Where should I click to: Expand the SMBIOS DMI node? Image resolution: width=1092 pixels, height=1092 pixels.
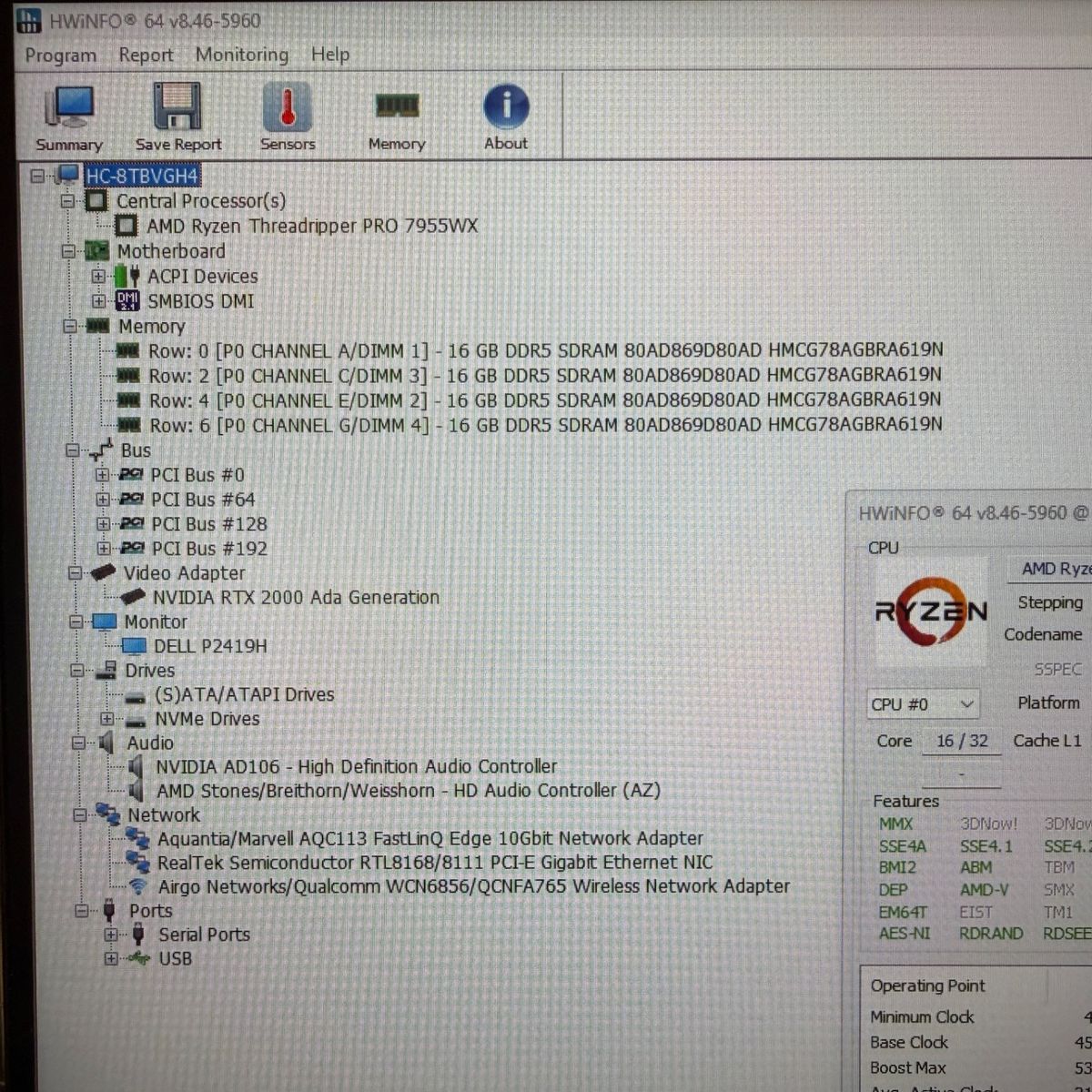tap(98, 300)
